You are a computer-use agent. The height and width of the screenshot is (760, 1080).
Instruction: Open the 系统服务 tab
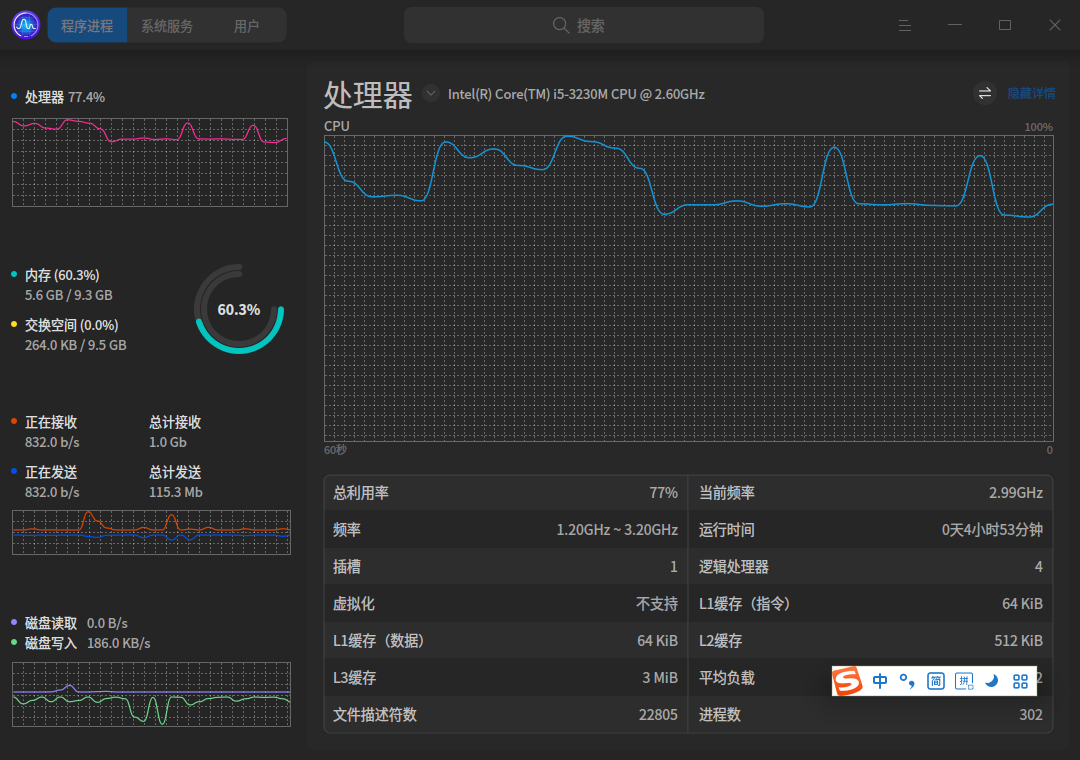(x=167, y=25)
